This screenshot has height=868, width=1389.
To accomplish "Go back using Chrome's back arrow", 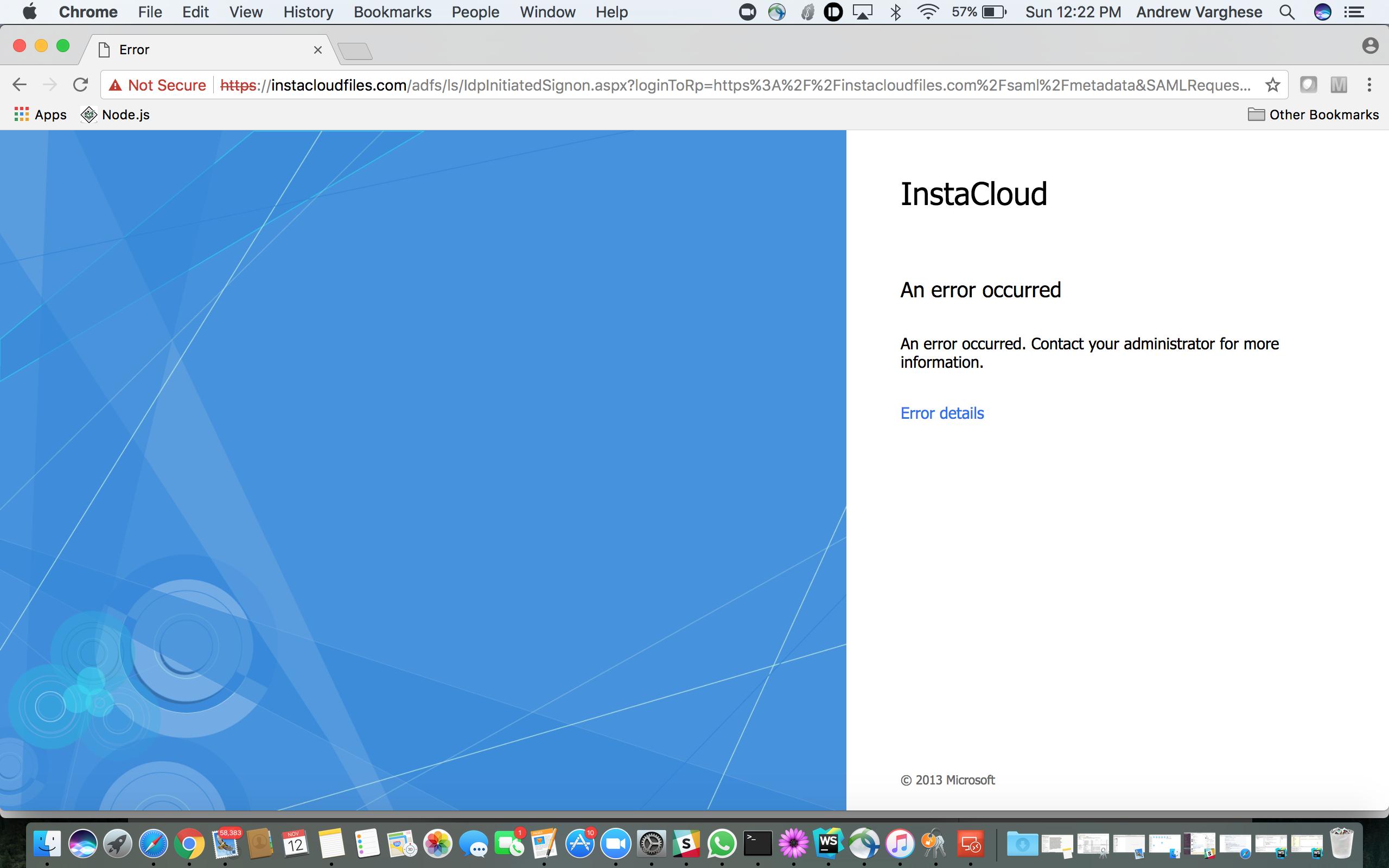I will point(20,85).
